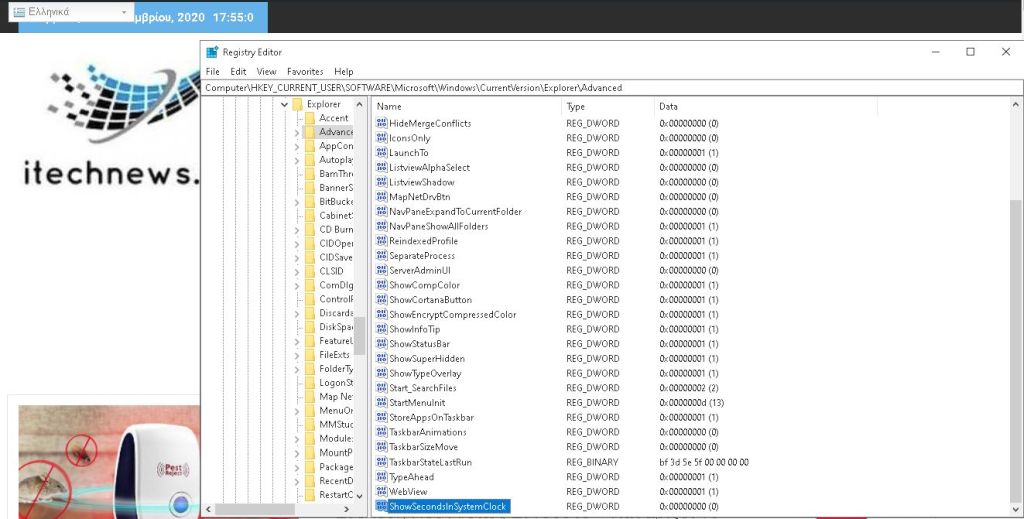Click the WebView value icon
This screenshot has height=519, width=1024.
coord(382,491)
